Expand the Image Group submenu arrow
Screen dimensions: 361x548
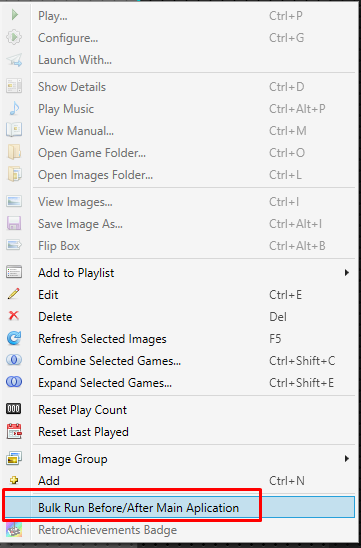346,459
